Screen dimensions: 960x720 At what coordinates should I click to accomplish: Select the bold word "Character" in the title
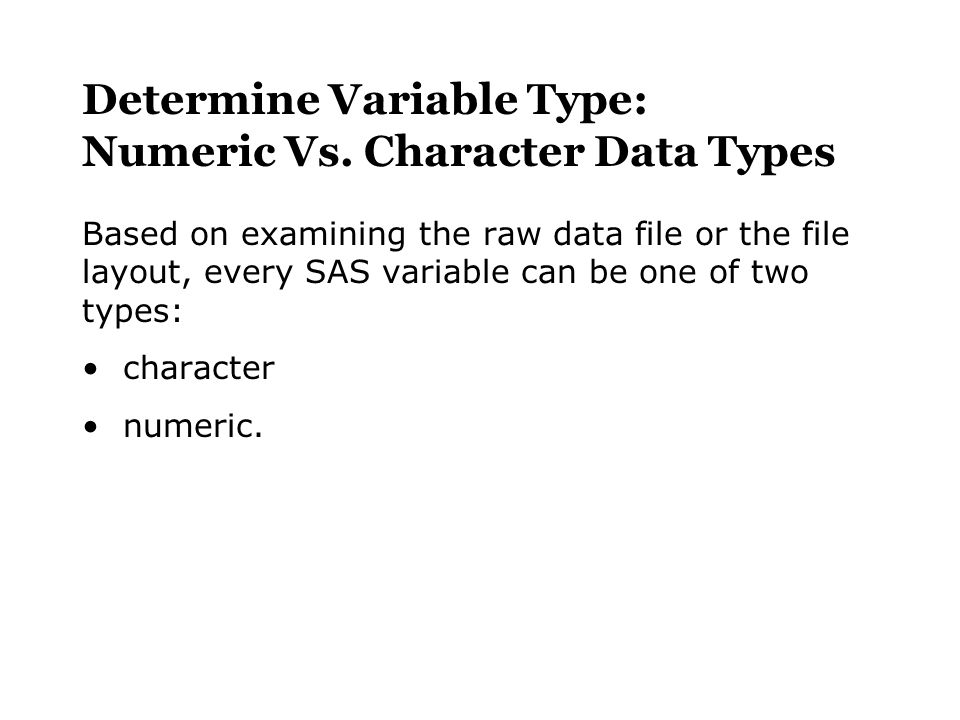(474, 152)
